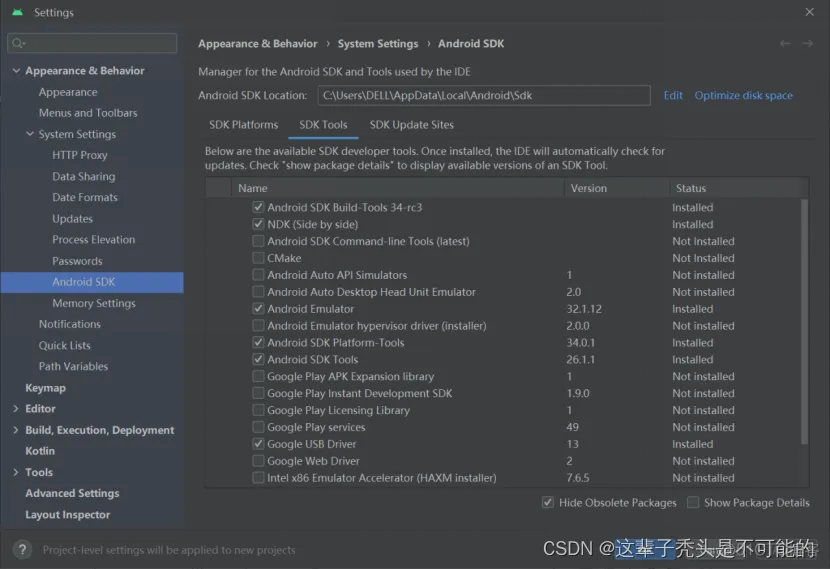Screen dimensions: 830x569
Task: Click the Android SDK Location path field
Action: point(484,95)
